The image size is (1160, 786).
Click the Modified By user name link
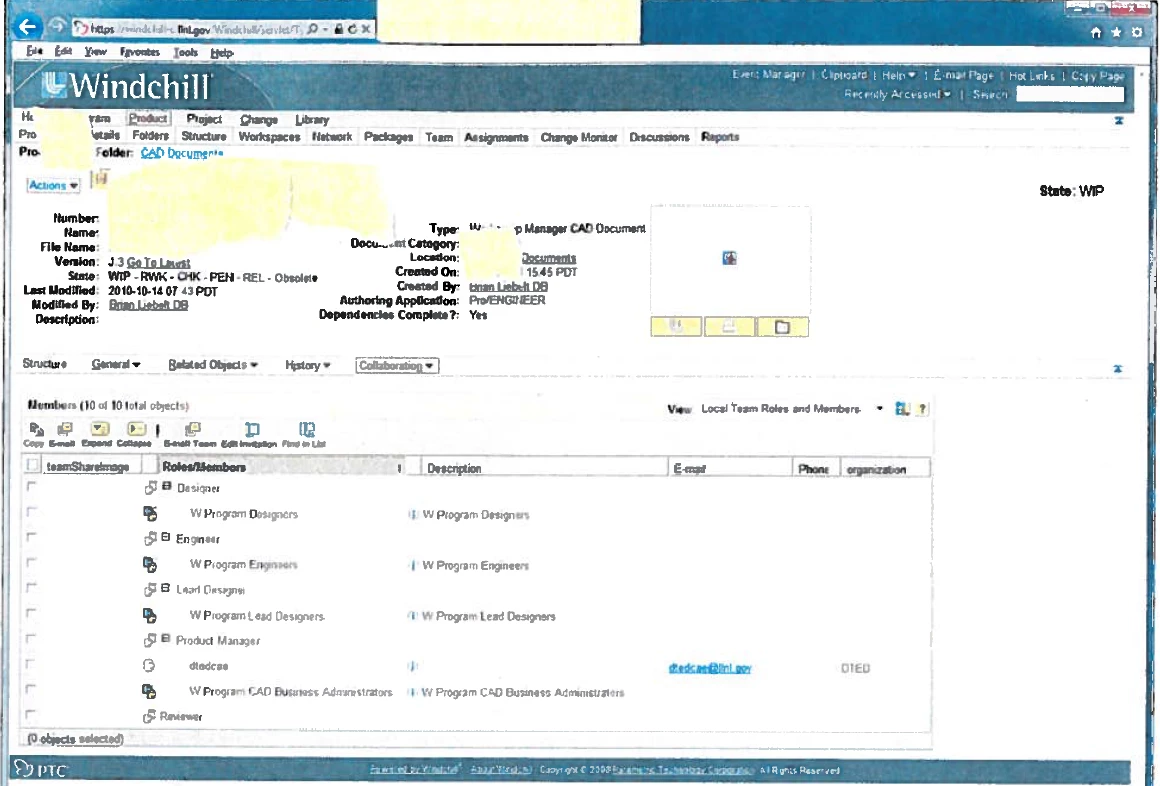pyautogui.click(x=149, y=305)
